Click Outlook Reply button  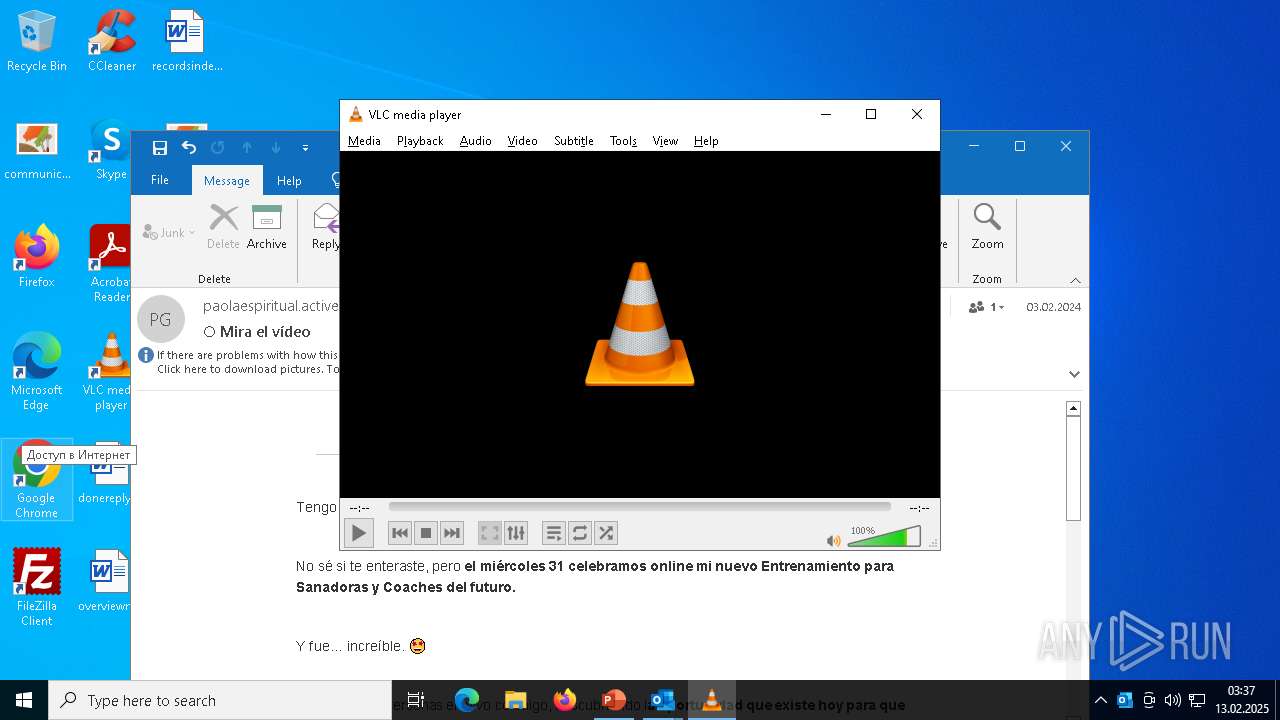(x=325, y=226)
